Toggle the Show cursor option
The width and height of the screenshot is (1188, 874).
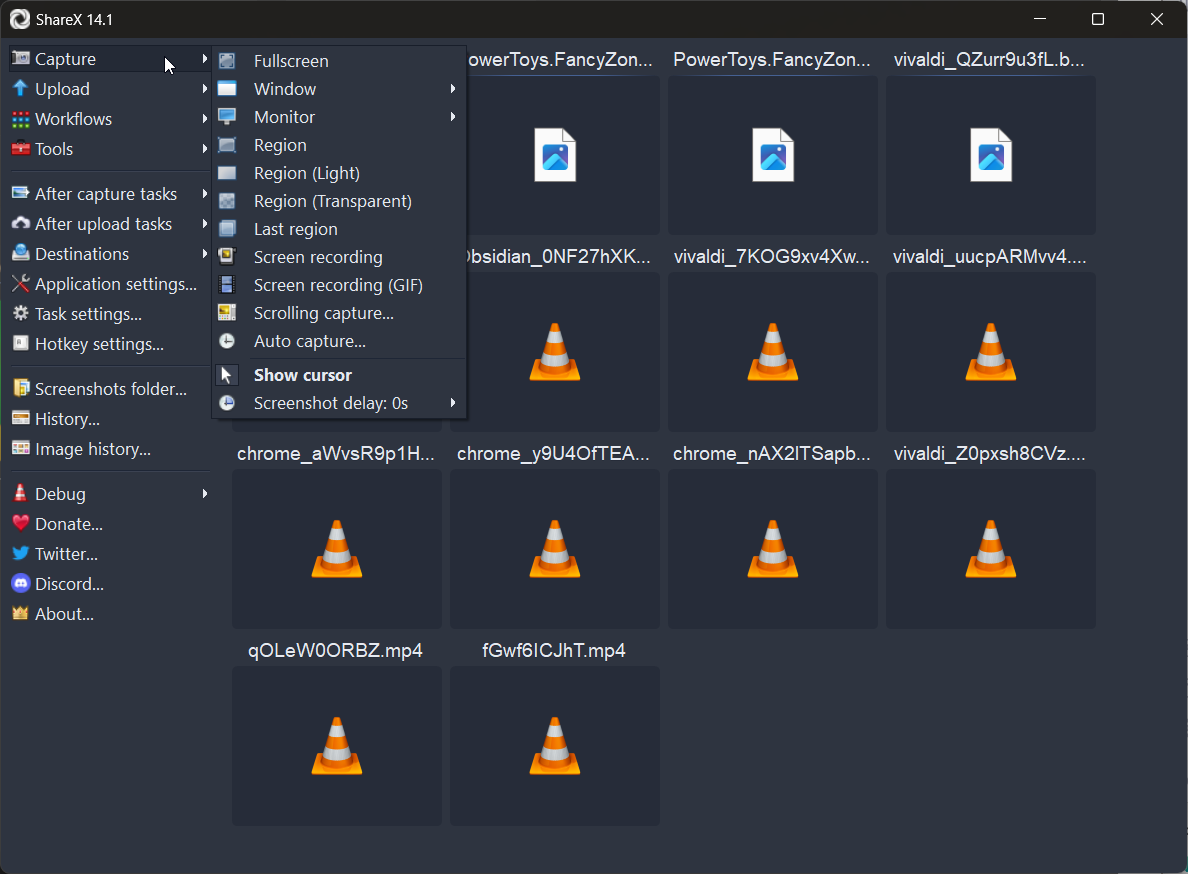click(302, 375)
